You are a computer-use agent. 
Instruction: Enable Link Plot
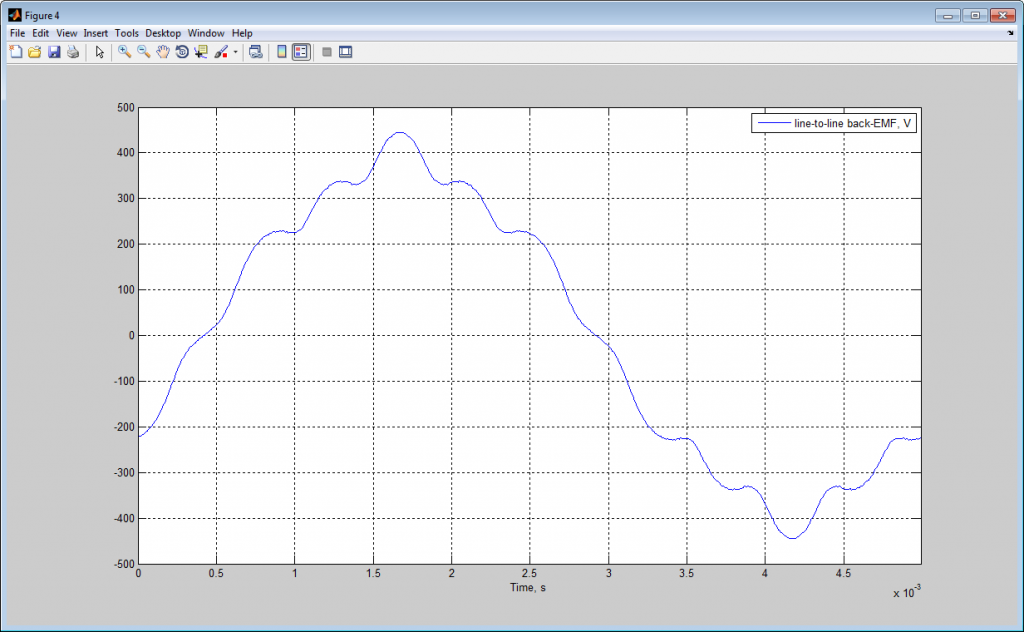(x=258, y=51)
